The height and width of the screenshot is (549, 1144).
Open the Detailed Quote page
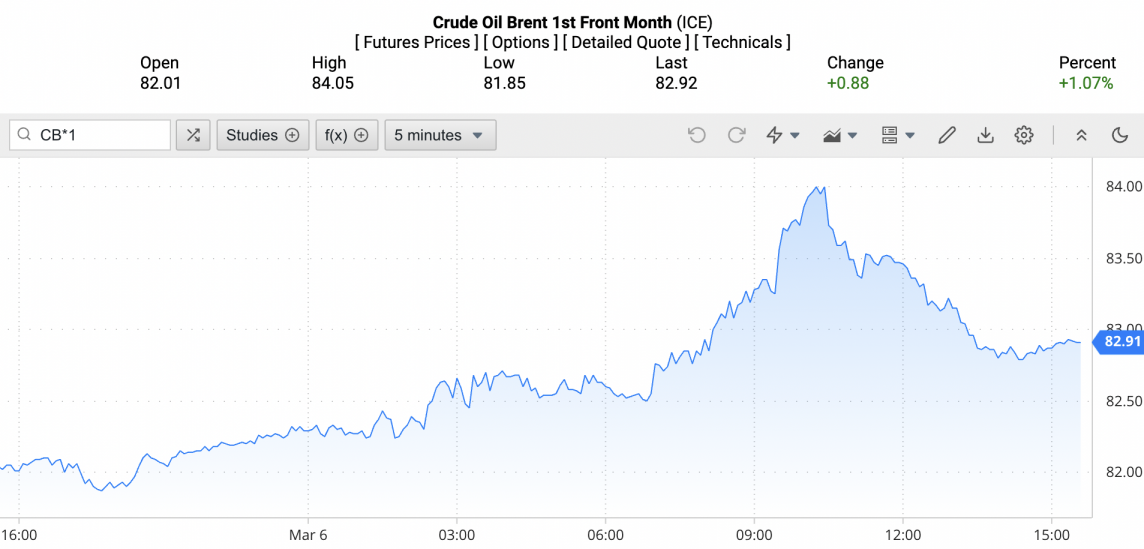625,42
